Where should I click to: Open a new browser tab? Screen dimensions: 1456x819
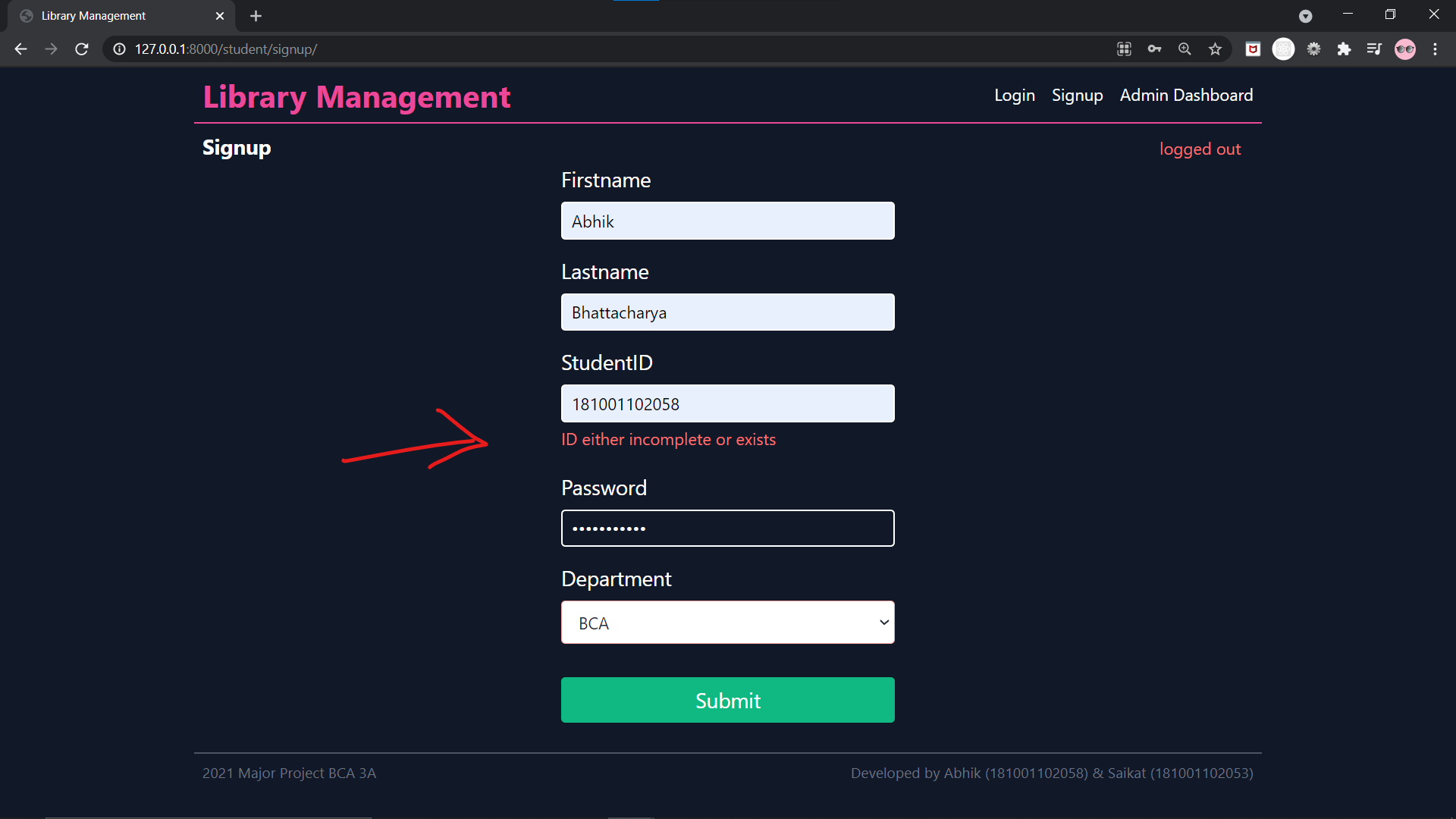[x=256, y=16]
